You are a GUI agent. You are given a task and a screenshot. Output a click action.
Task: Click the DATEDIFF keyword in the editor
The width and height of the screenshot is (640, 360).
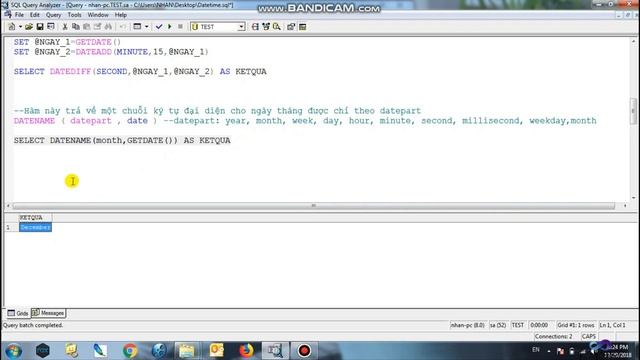click(70, 71)
